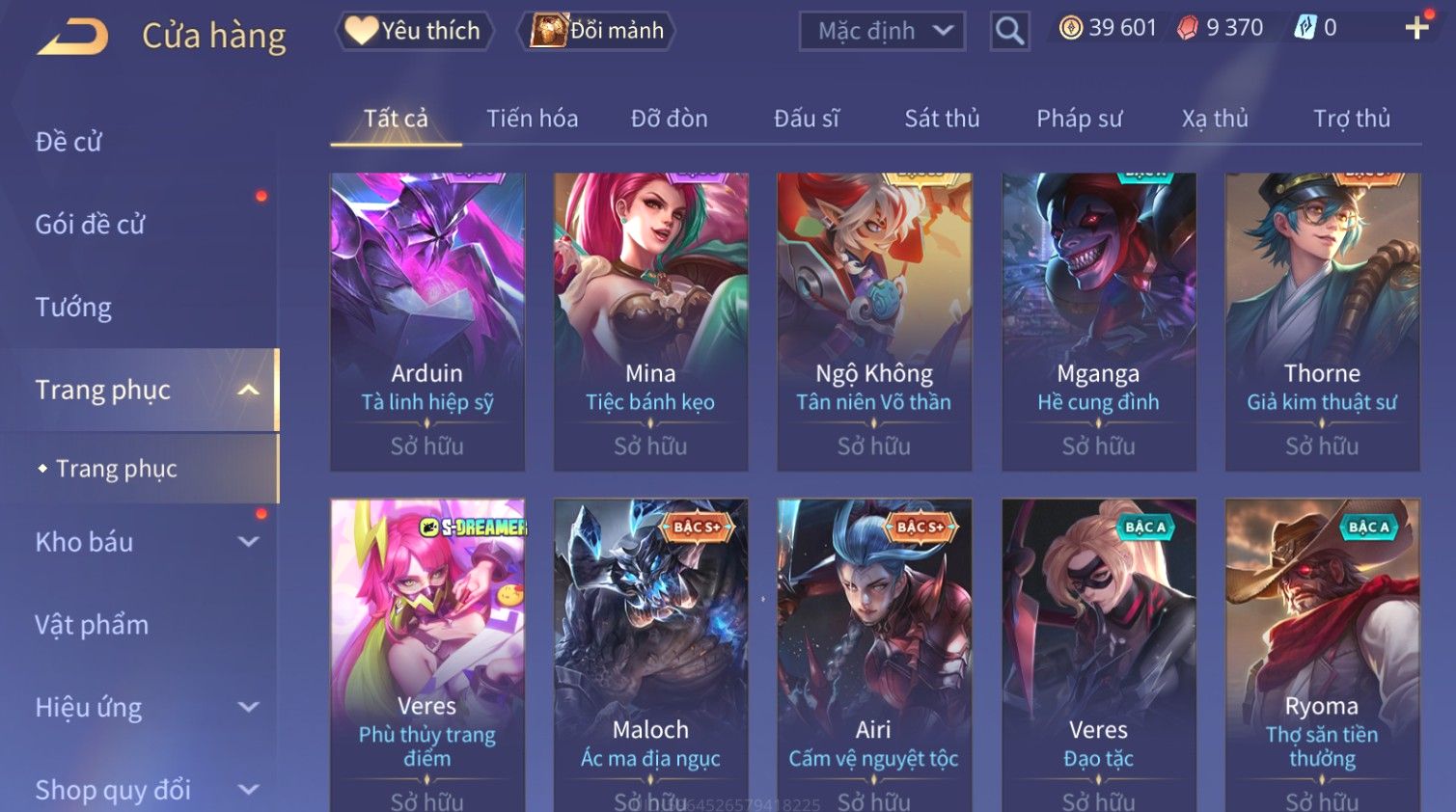Tap the heart icon in Yêu thích
This screenshot has width=1456, height=812.
(361, 31)
